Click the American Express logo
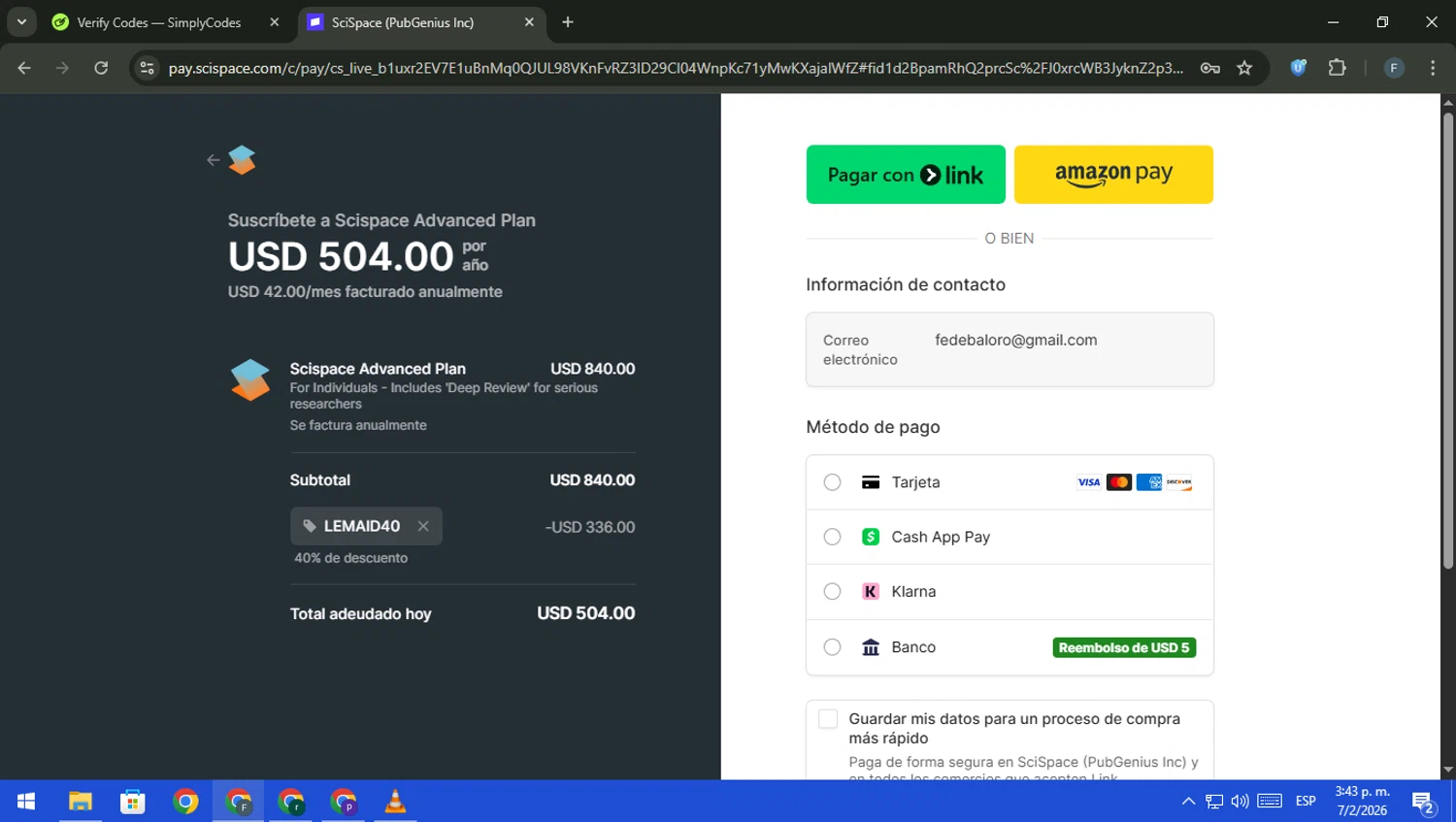The image size is (1456, 822). click(1149, 482)
